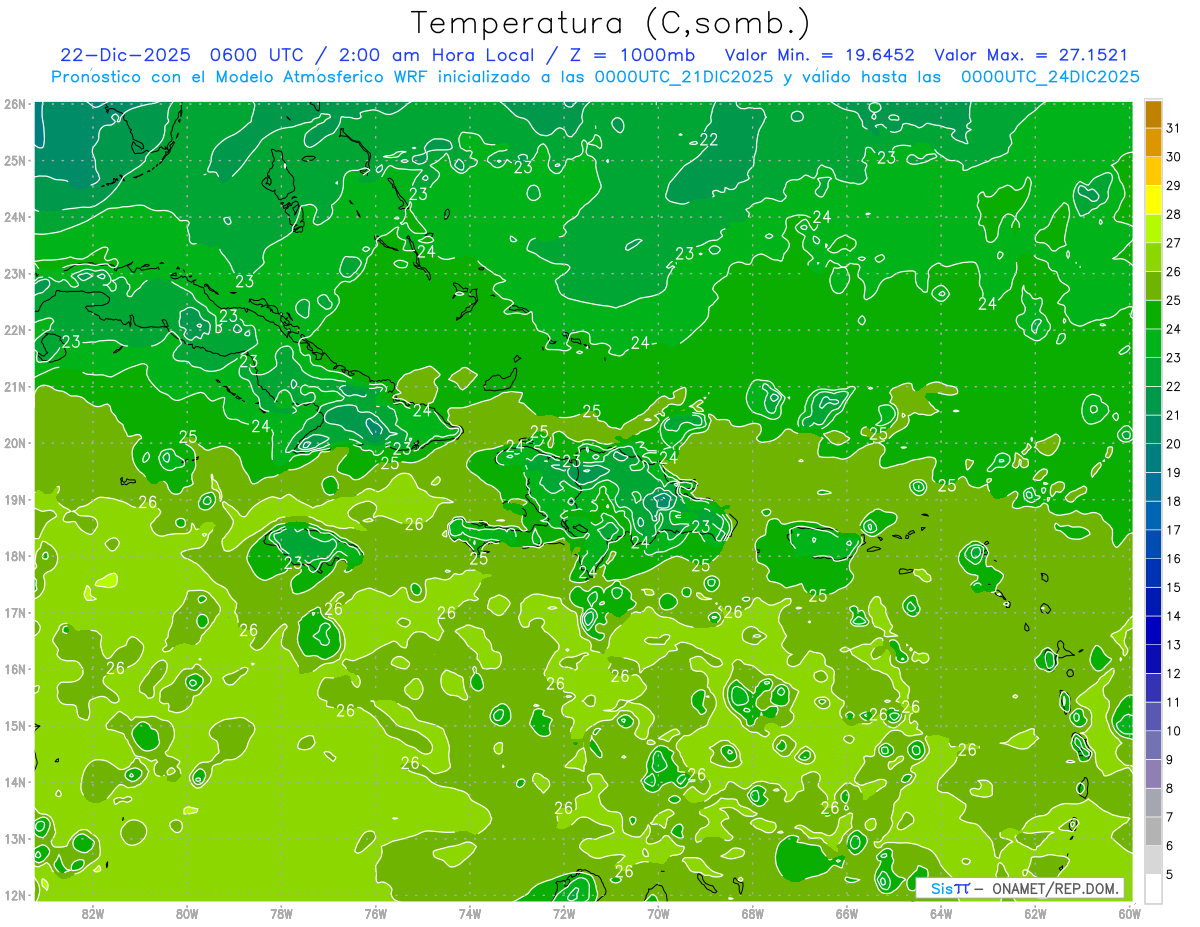The width and height of the screenshot is (1200, 927).
Task: Pick the yellow swatch between legend 28 and 29
Action: coord(1153,199)
